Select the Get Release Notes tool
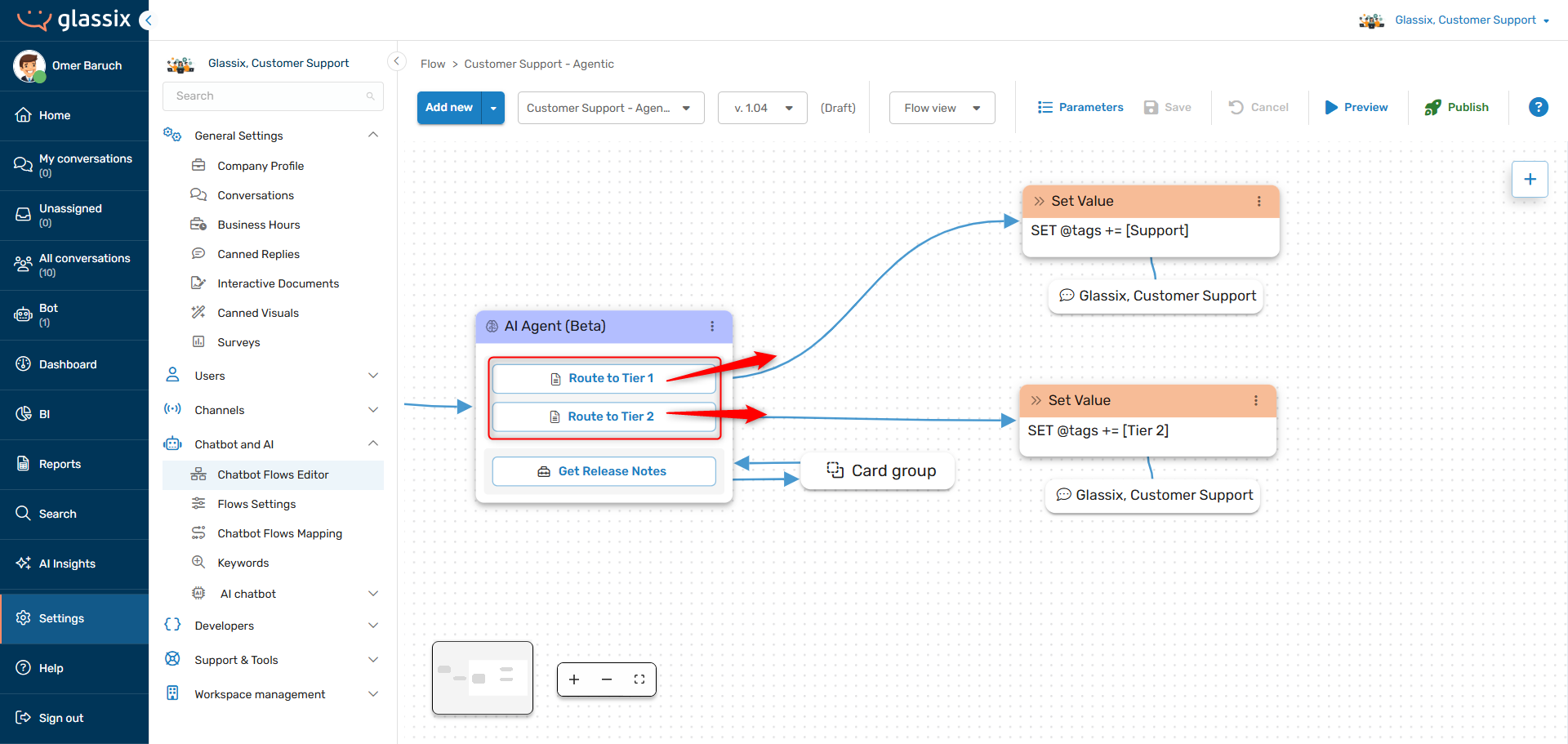1568x744 pixels. pos(604,471)
